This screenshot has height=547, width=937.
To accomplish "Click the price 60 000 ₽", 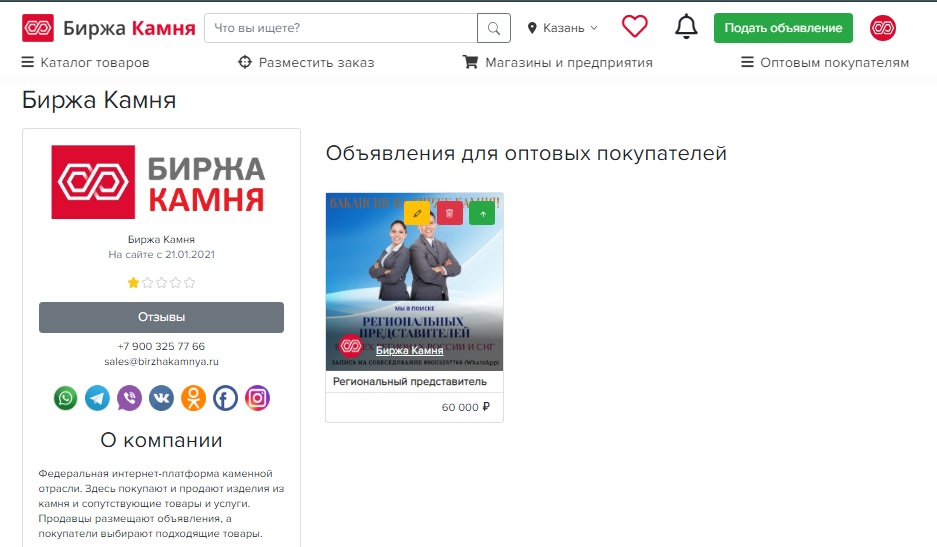I will (466, 407).
